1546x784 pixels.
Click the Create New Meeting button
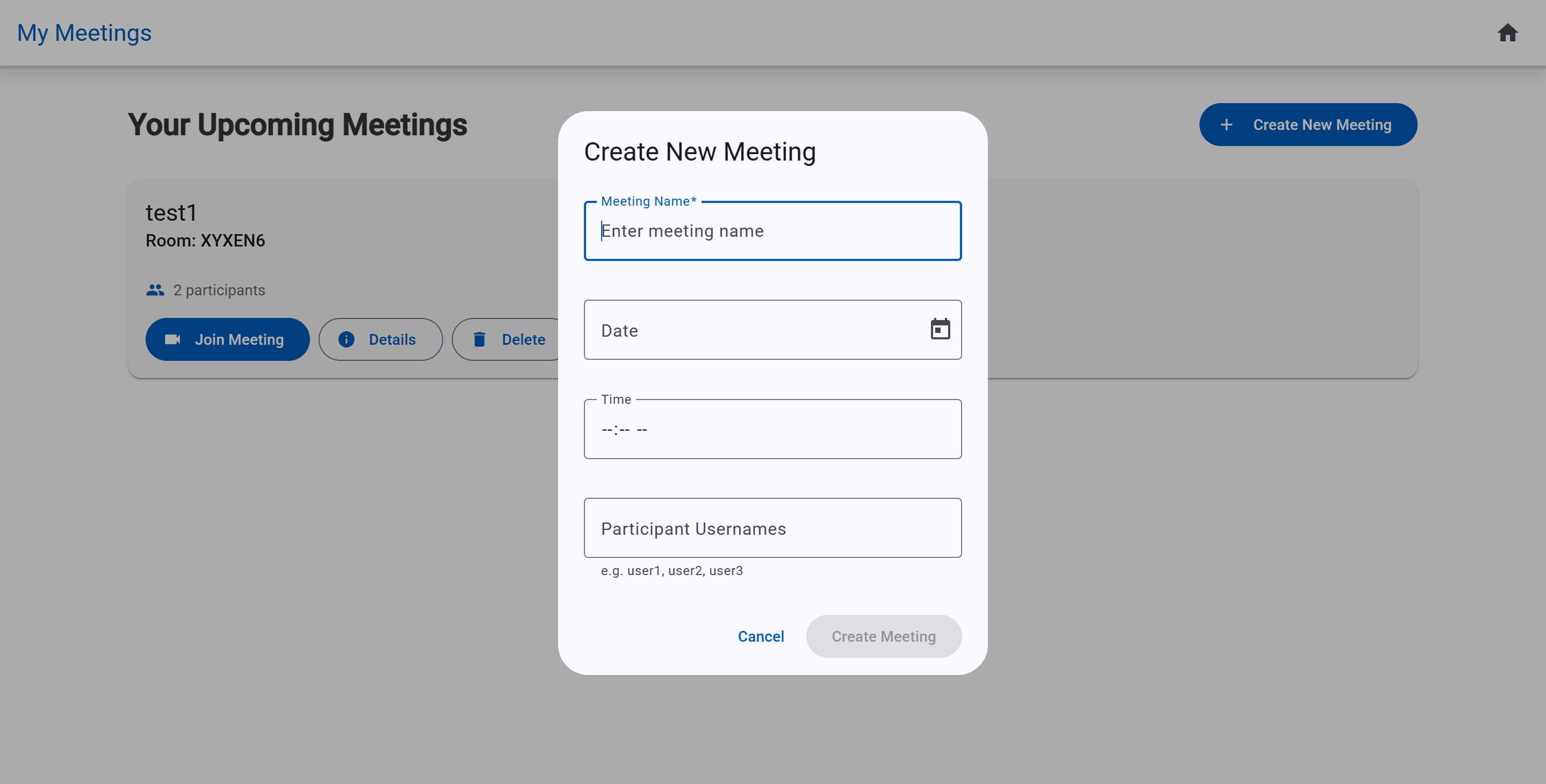click(x=1307, y=125)
